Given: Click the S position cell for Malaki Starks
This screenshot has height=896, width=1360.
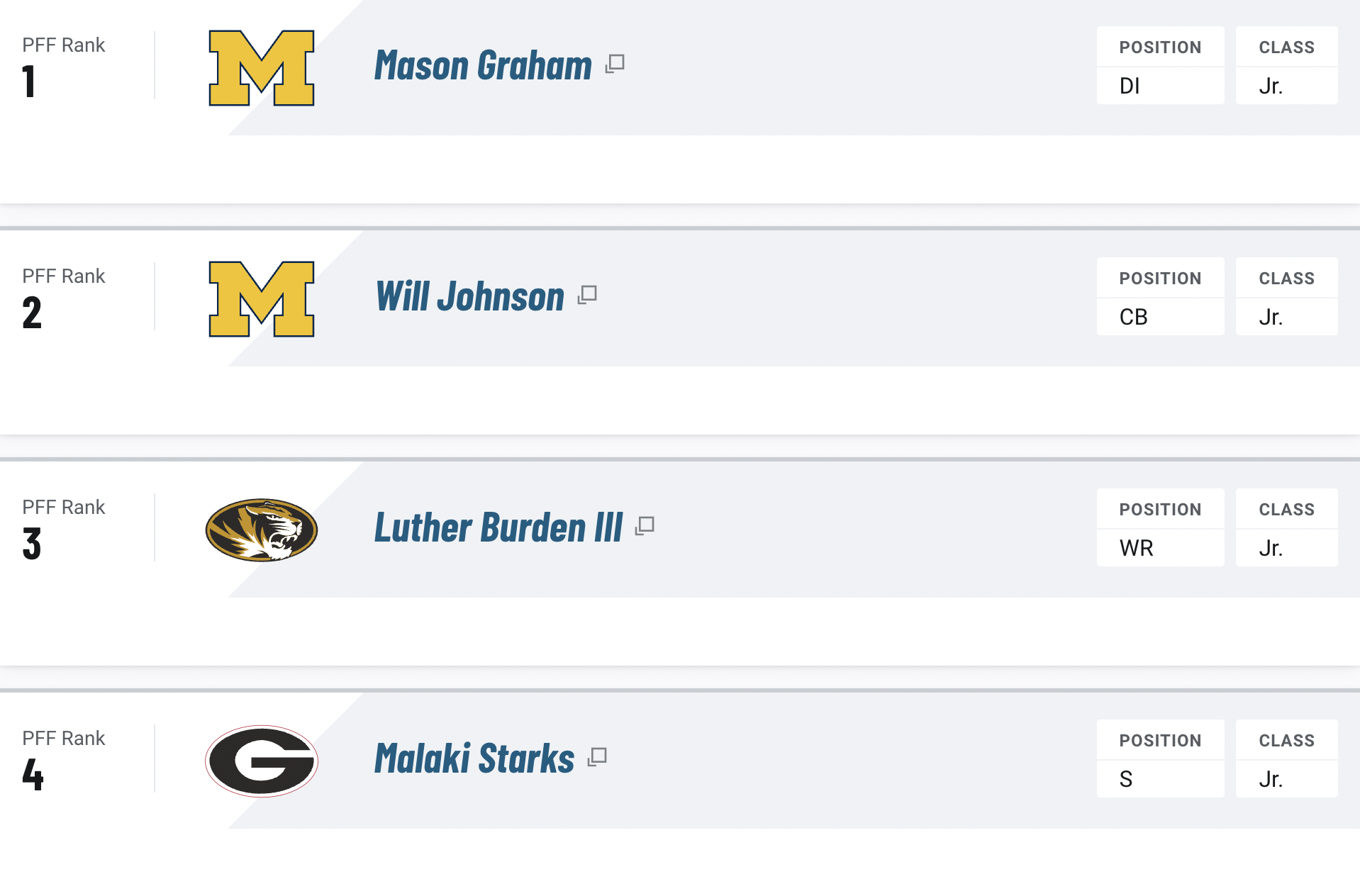Looking at the screenshot, I should 1126,780.
